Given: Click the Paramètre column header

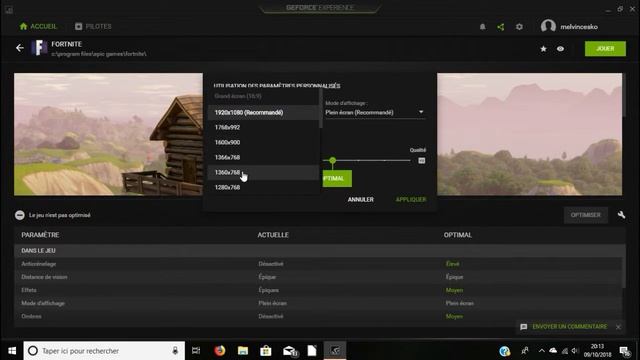Looking at the screenshot, I should (x=40, y=235).
